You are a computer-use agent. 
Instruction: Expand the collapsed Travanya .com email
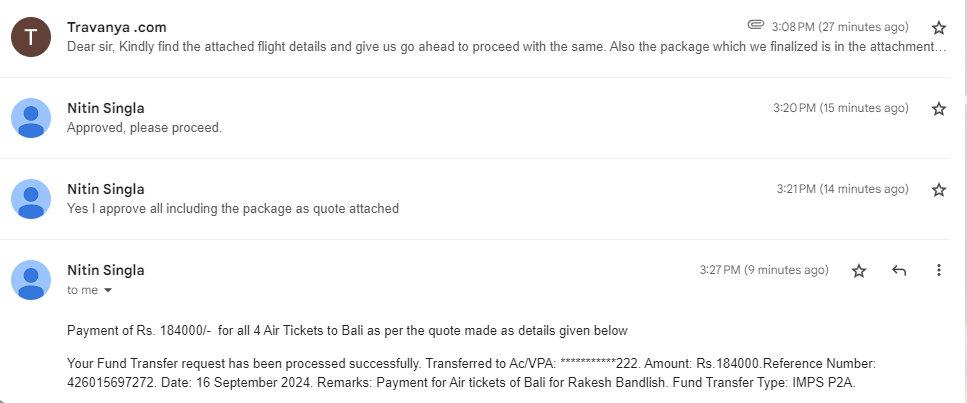475,37
